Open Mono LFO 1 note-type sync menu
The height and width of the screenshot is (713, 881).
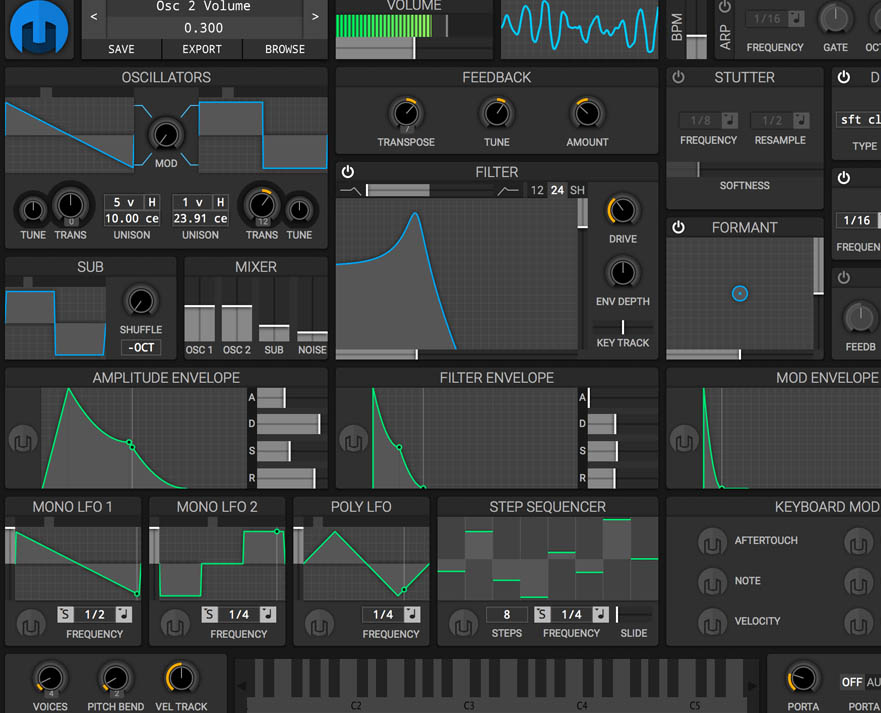[124, 615]
